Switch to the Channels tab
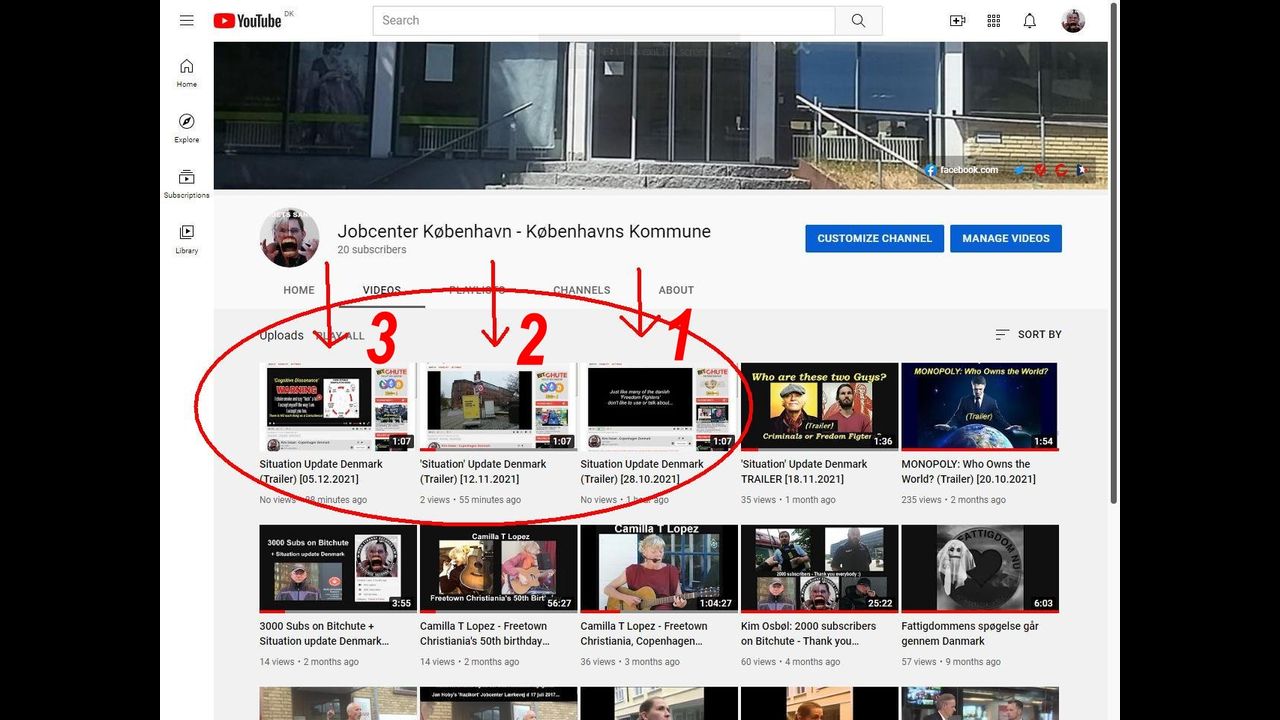 tap(582, 290)
